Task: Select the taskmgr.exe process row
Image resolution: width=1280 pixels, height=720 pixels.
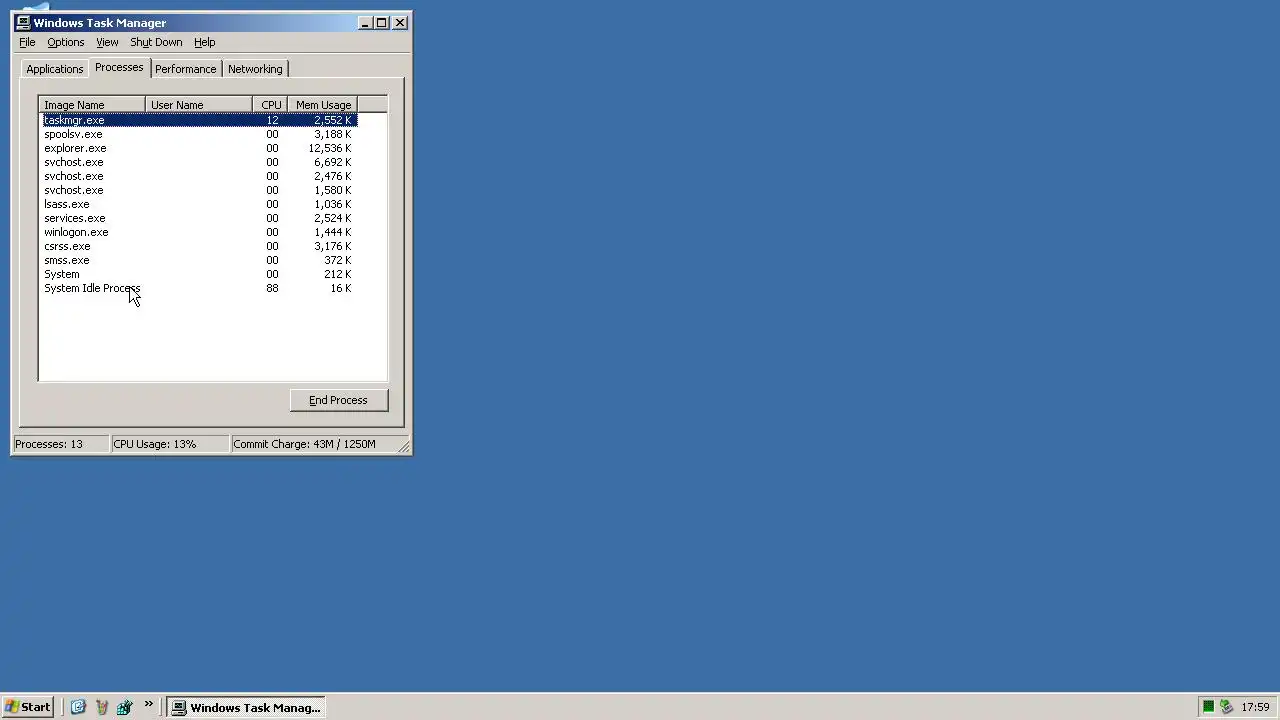Action: 199,120
